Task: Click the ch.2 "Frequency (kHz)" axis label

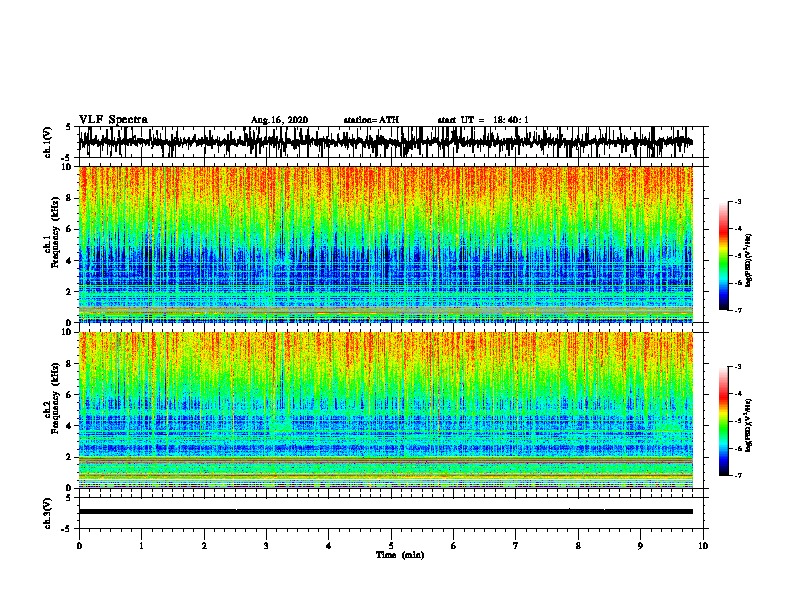Action: 56,398
